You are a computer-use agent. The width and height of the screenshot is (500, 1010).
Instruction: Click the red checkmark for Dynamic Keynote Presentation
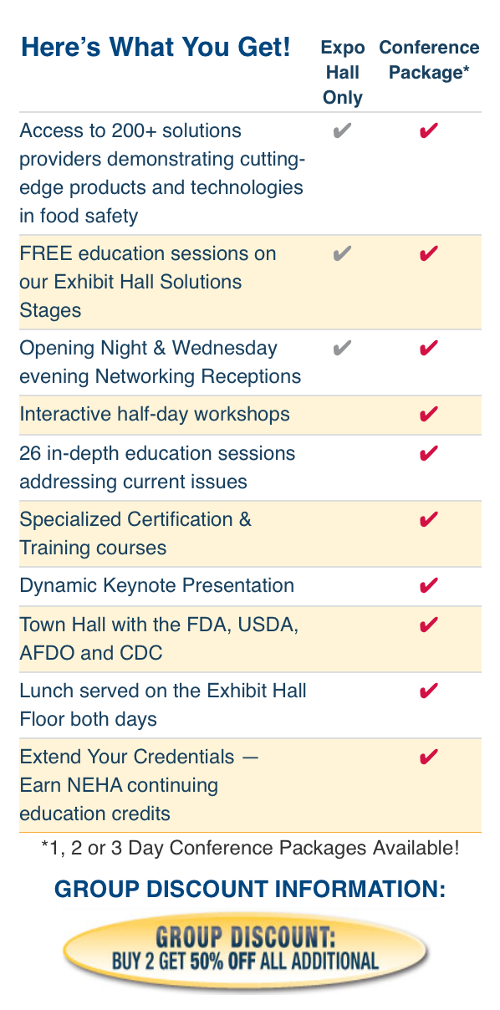coord(428,586)
